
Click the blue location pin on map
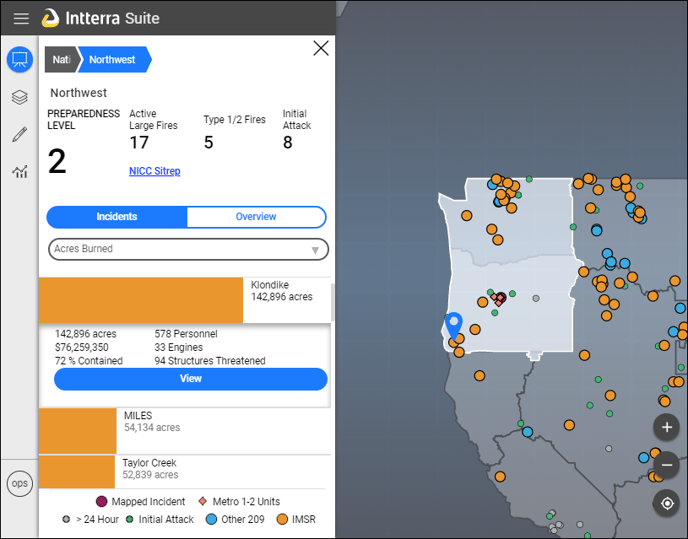(454, 325)
